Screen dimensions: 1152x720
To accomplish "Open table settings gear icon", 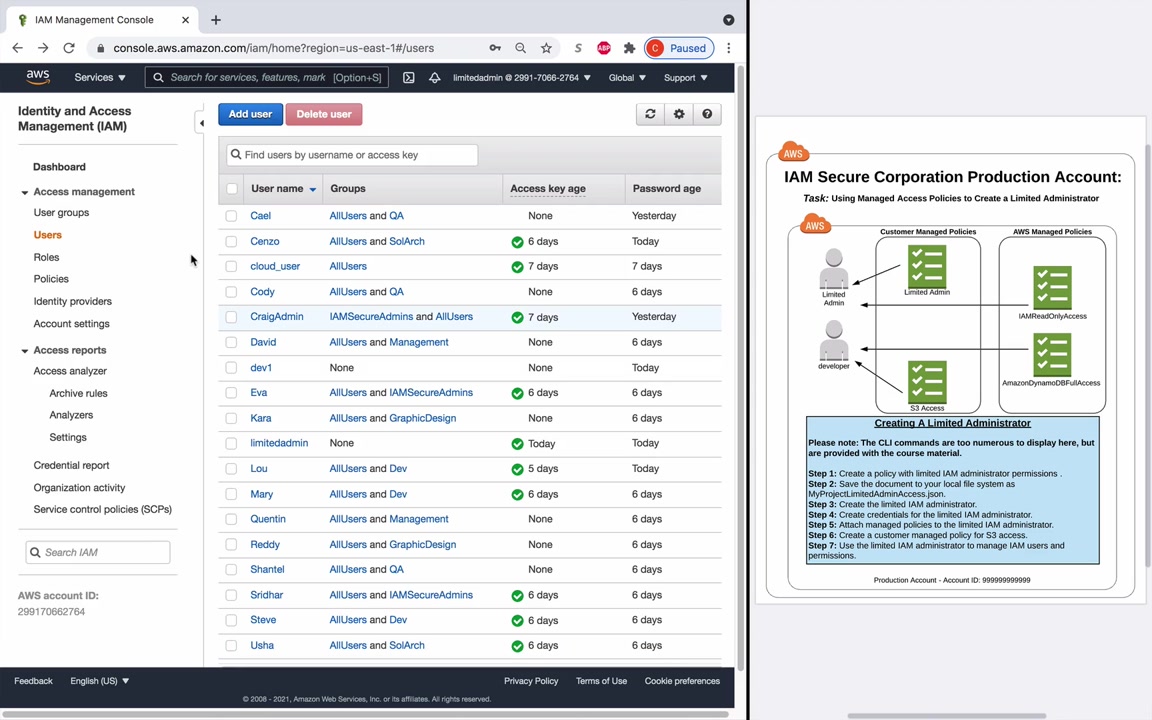I will pyautogui.click(x=679, y=114).
